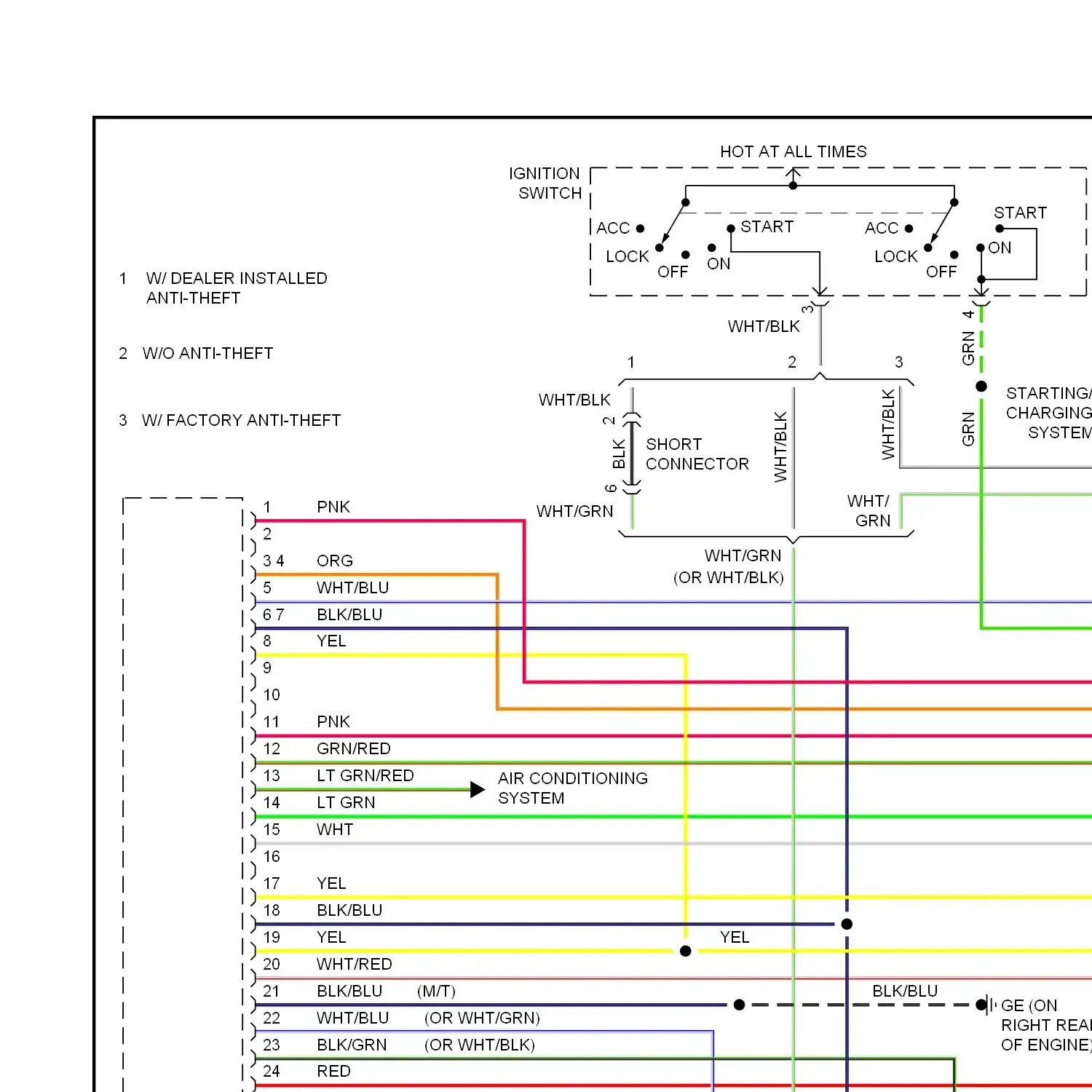Screen dimensions: 1092x1092
Task: Click the splice dot on the GRN wire
Action: [x=981, y=386]
